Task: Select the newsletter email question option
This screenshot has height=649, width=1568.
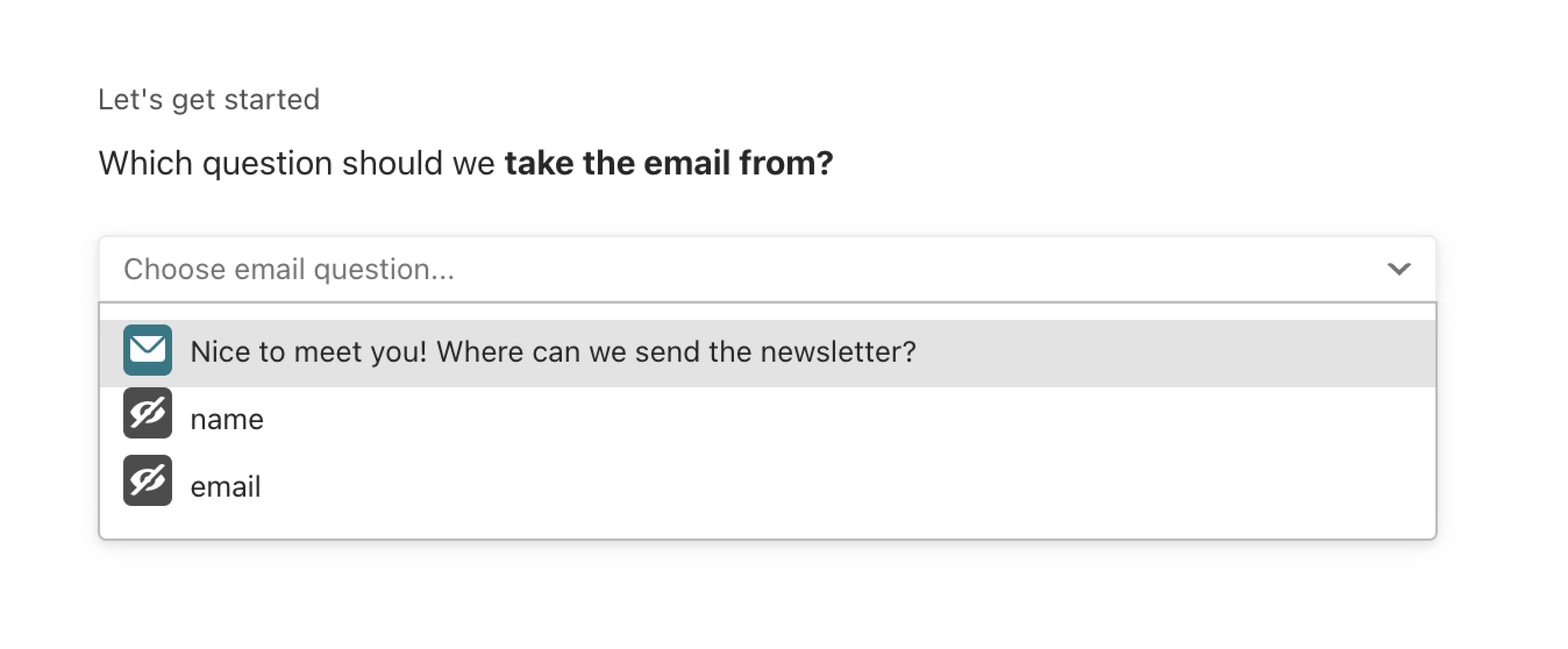Action: [768, 353]
